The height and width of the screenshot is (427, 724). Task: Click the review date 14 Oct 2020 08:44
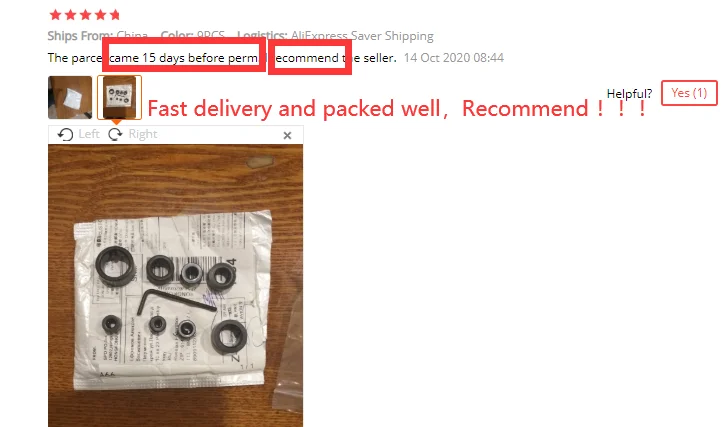point(453,58)
